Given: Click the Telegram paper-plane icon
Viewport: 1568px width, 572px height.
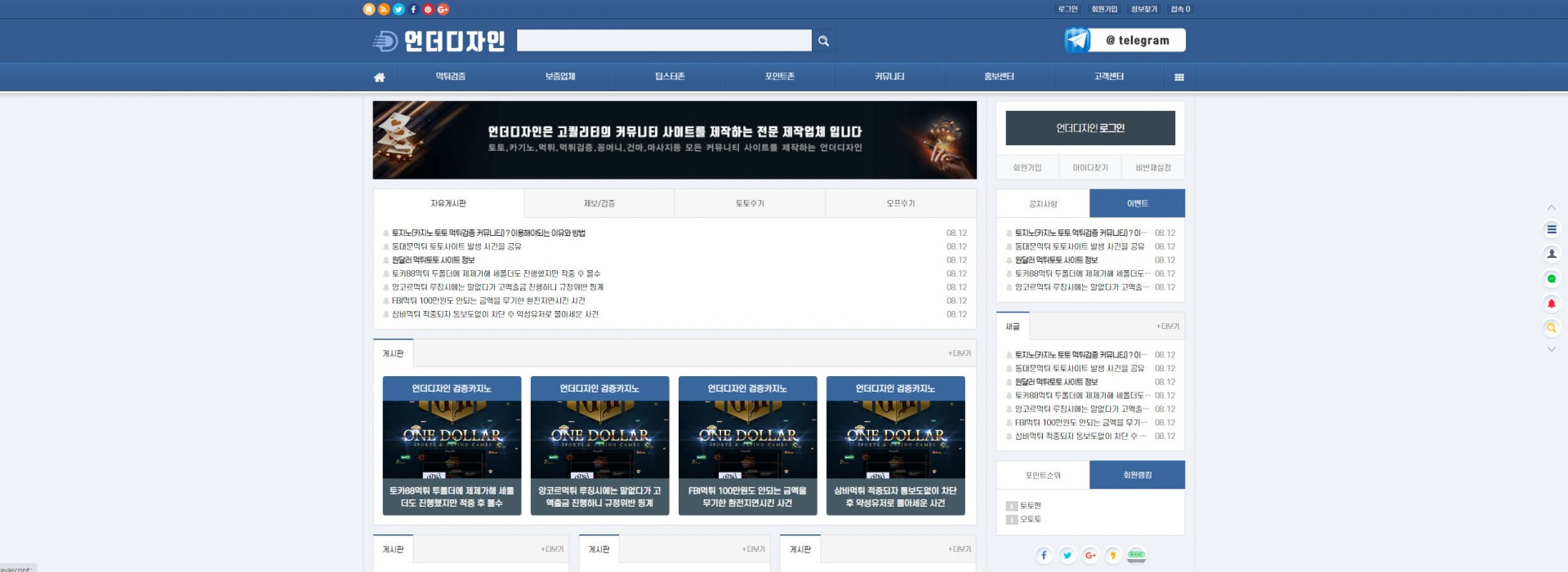Looking at the screenshot, I should [x=1077, y=40].
